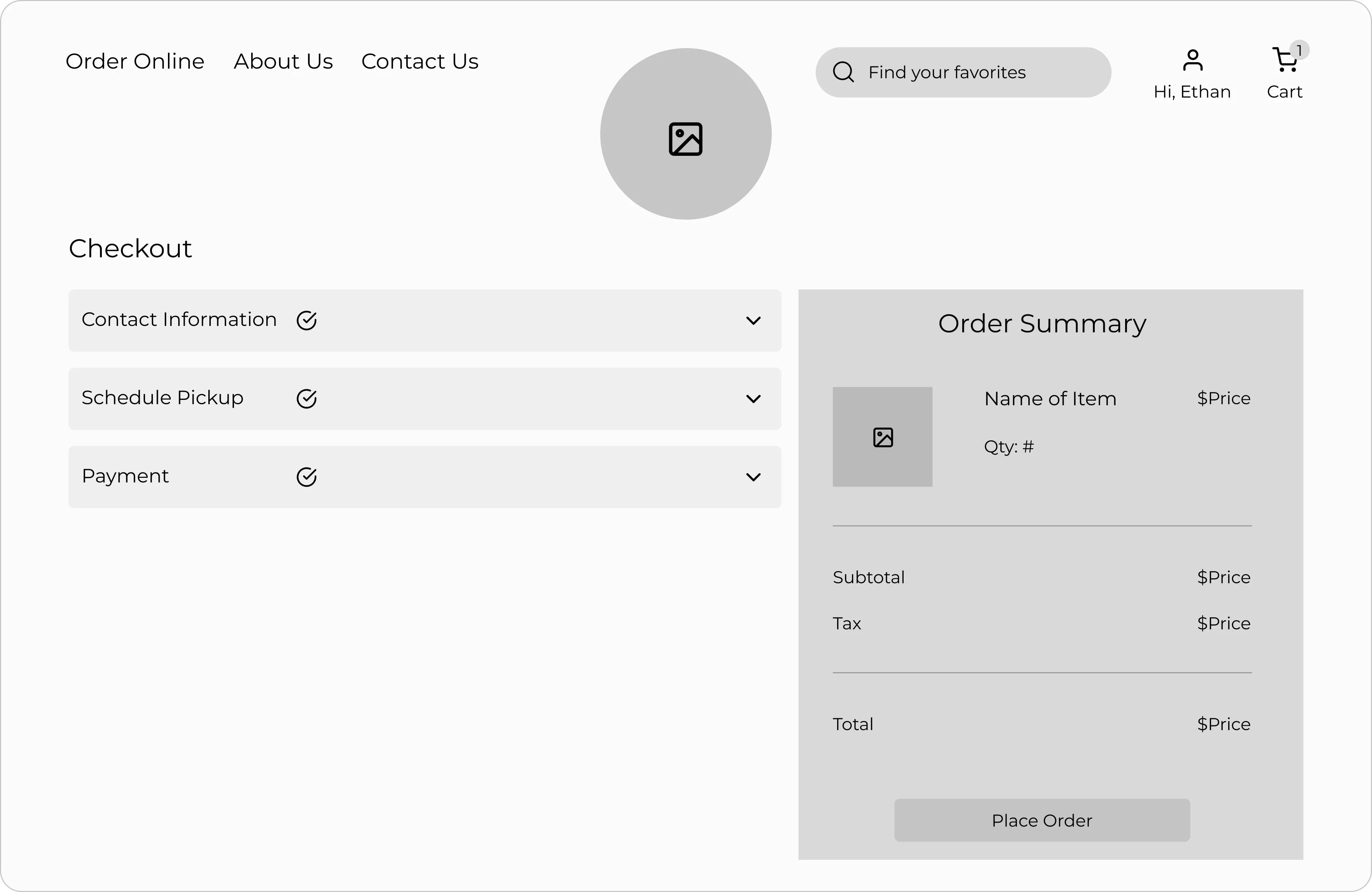Click the Payment heading text

(x=125, y=476)
